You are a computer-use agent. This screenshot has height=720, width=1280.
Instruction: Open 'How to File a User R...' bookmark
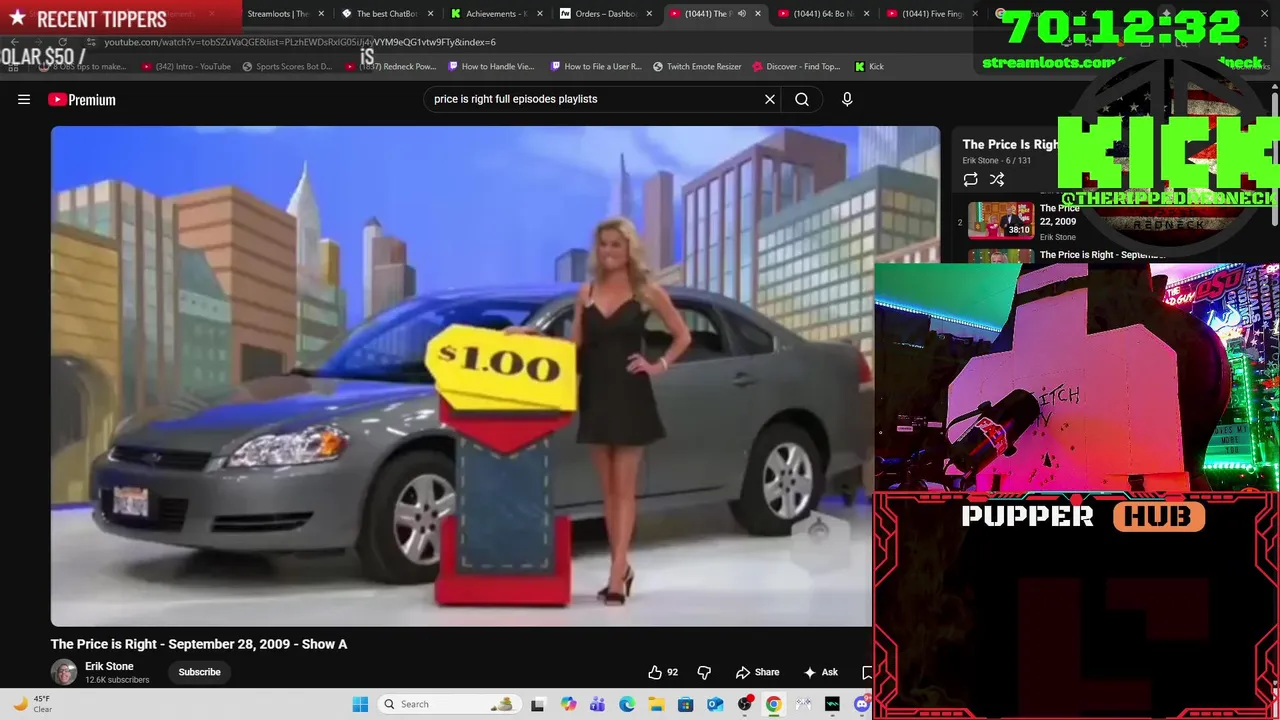[596, 67]
